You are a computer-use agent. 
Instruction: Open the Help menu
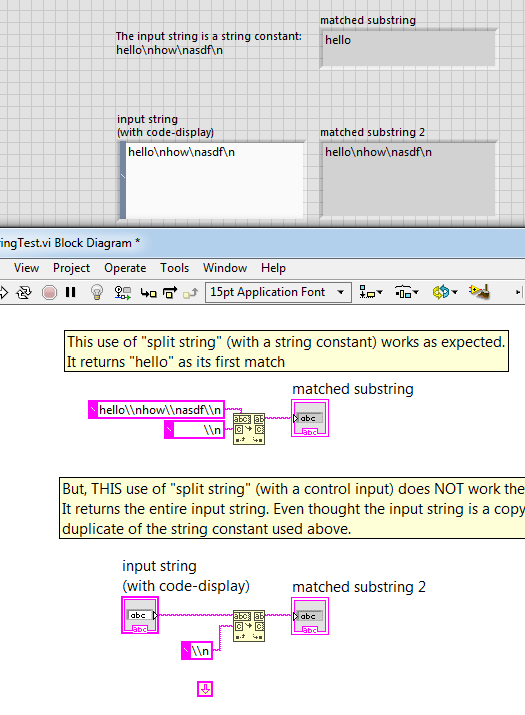pos(273,268)
